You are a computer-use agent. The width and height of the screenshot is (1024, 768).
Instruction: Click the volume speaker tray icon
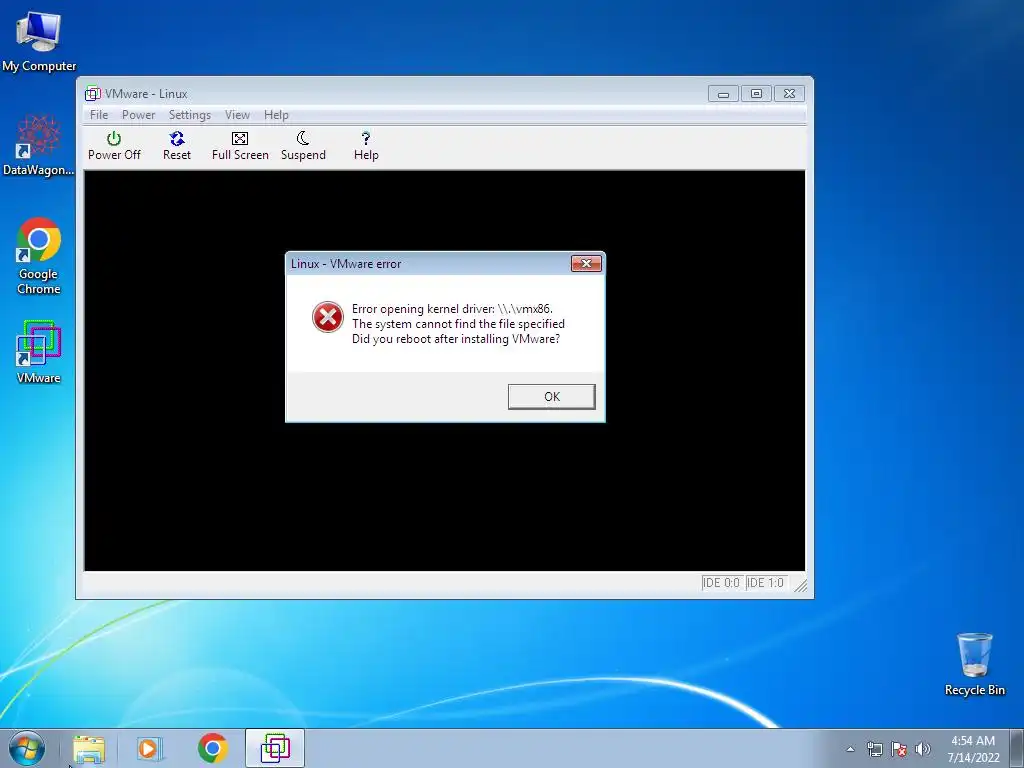coord(923,749)
